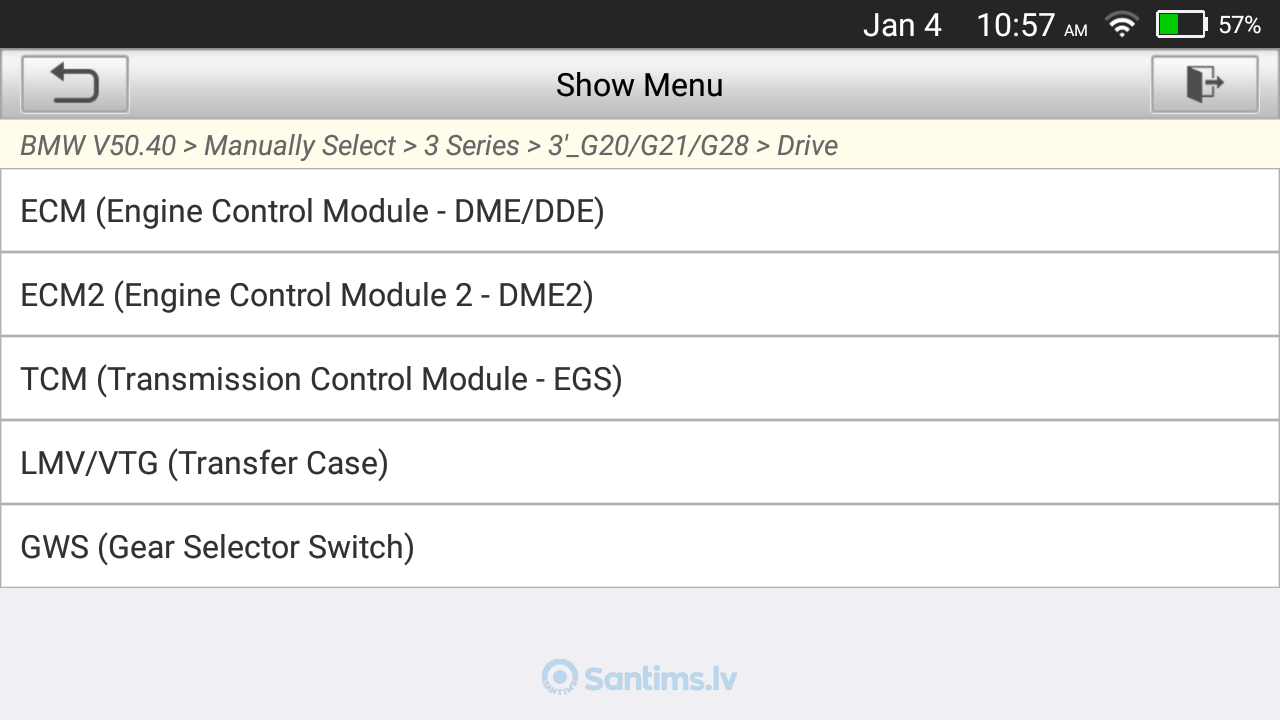
Task: Select GWS Gear Selector Switch
Action: coord(640,547)
